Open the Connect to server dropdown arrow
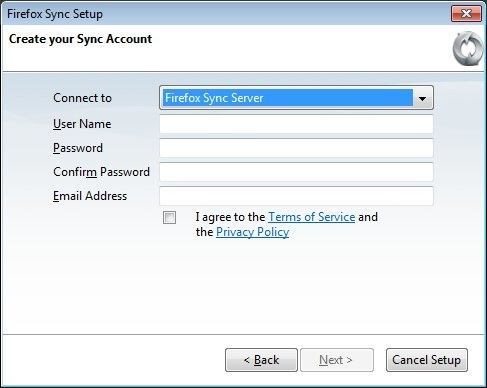Image resolution: width=487 pixels, height=388 pixels. pyautogui.click(x=422, y=98)
